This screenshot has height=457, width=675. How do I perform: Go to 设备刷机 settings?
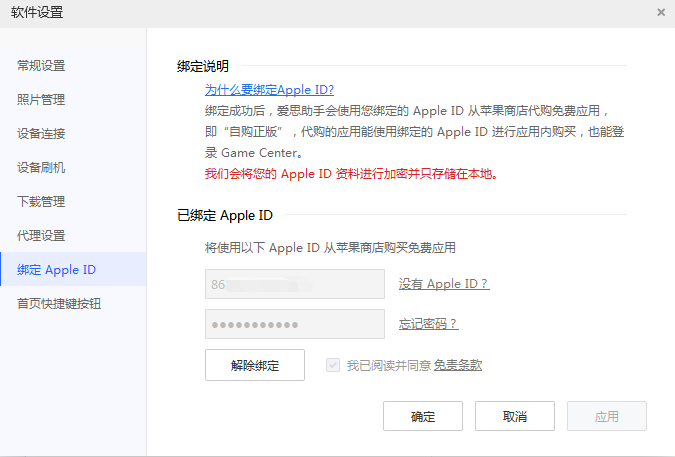(41, 168)
